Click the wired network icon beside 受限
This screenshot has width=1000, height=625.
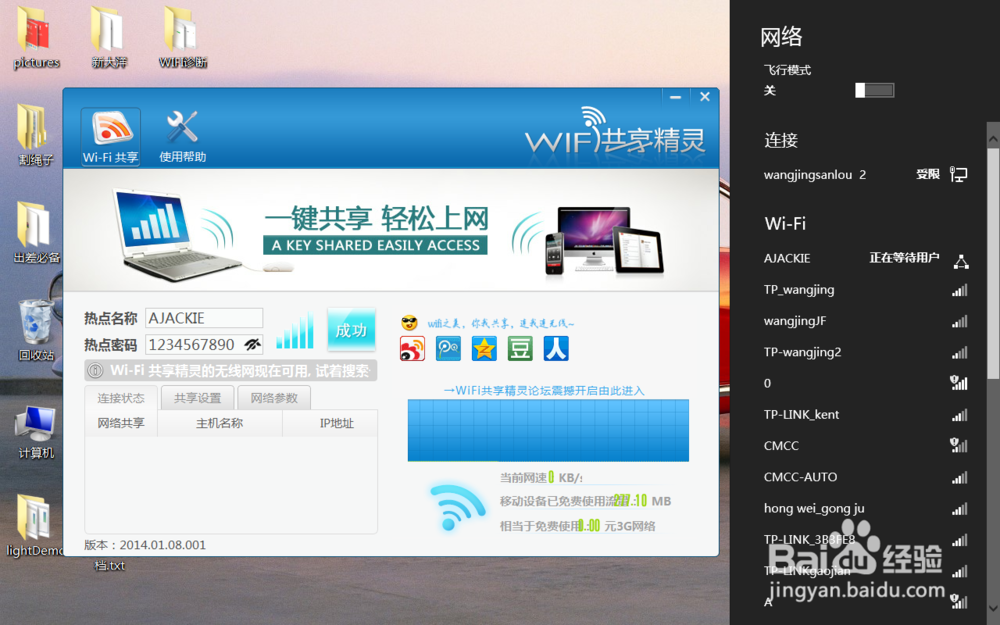(x=959, y=174)
